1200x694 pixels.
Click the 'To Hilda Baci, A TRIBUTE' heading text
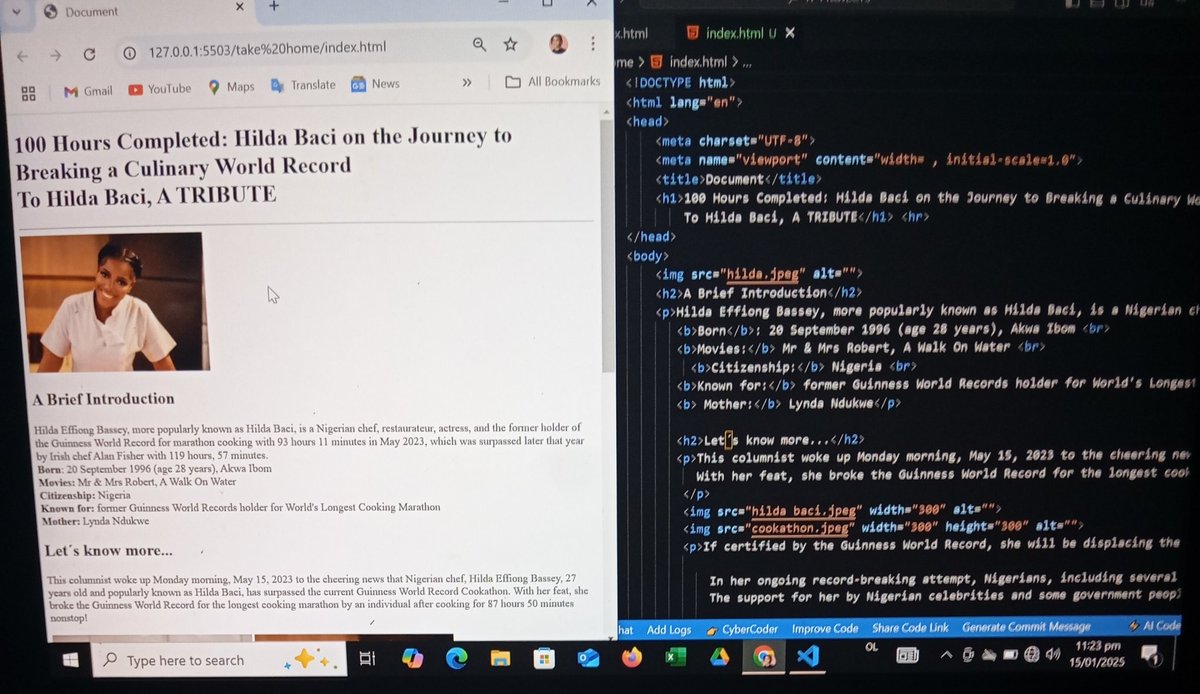[146, 195]
